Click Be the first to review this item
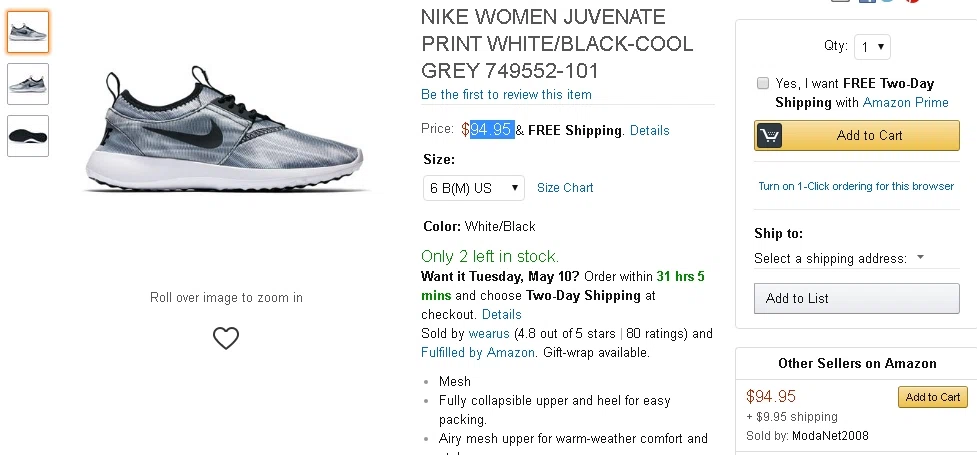 (506, 95)
